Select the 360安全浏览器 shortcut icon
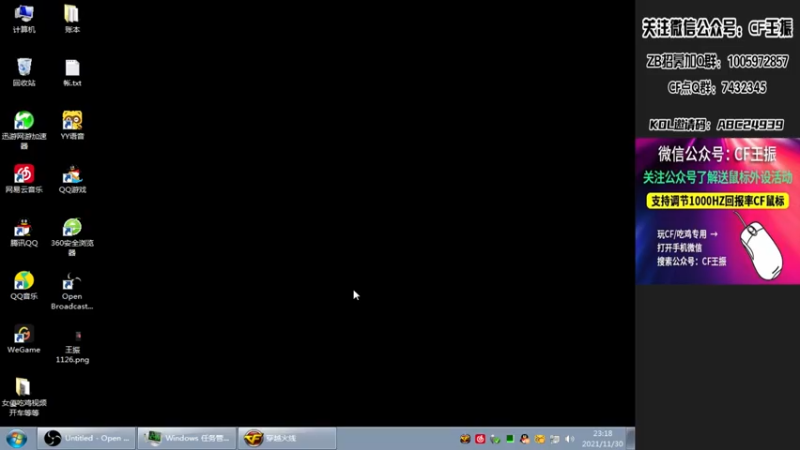Viewport: 800px width, 450px height. coord(72,237)
